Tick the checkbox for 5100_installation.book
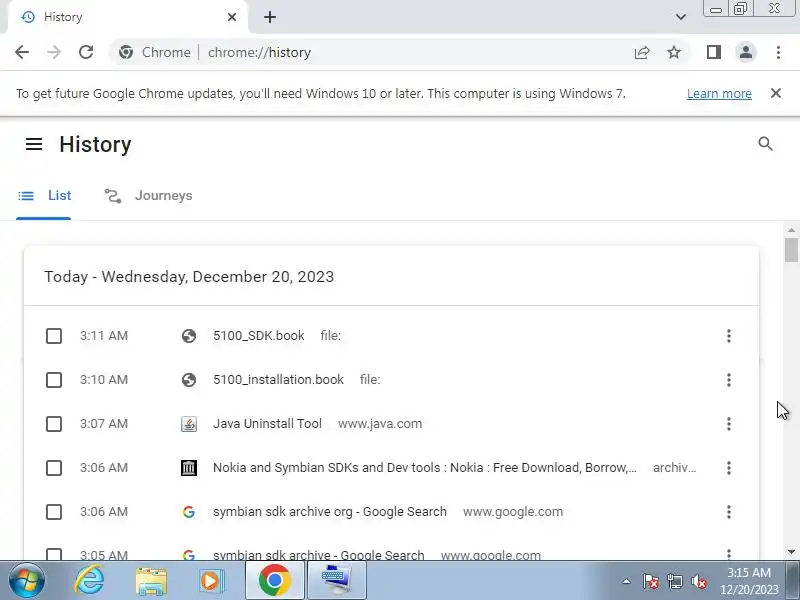 pyautogui.click(x=54, y=380)
